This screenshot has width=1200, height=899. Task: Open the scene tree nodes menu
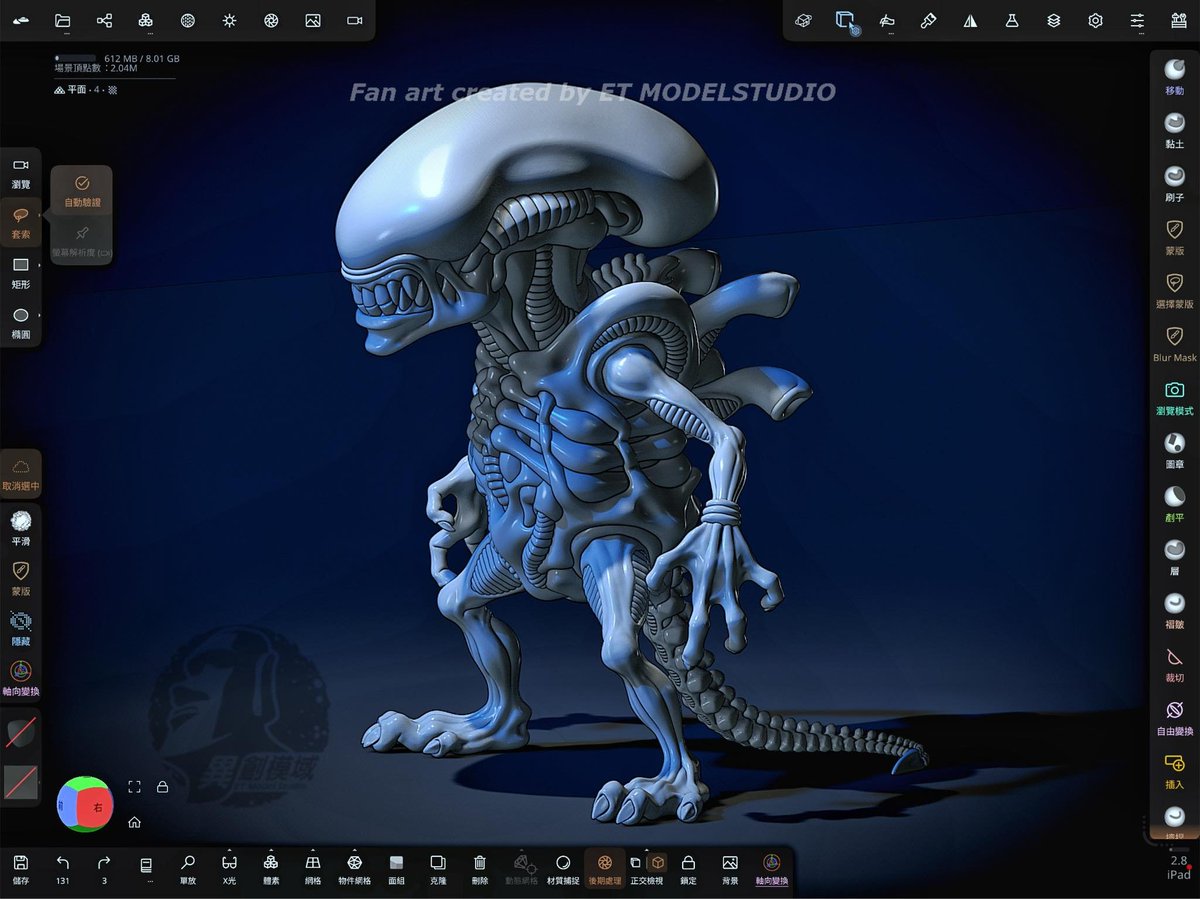(x=104, y=20)
